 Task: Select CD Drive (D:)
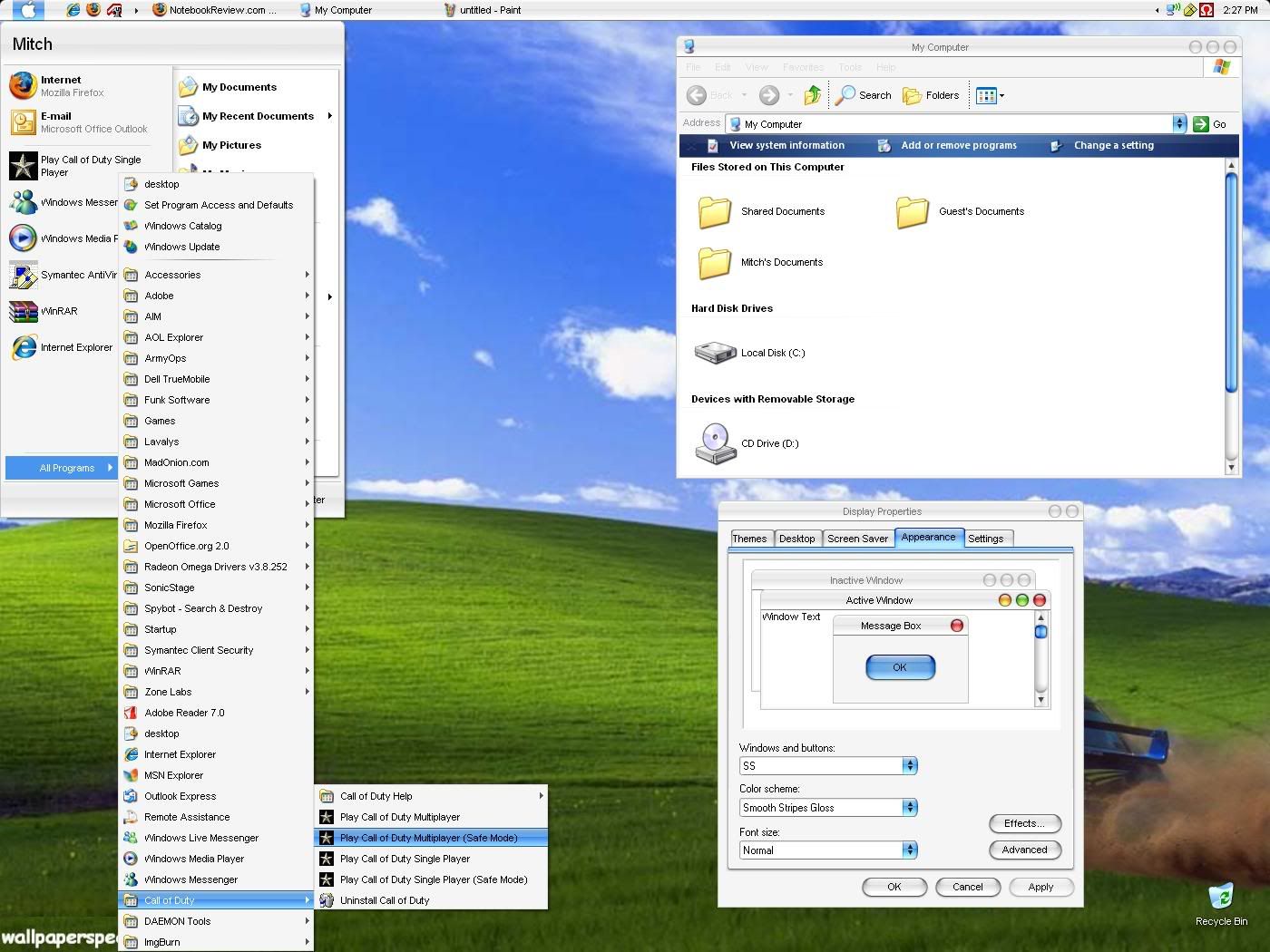coord(747,443)
